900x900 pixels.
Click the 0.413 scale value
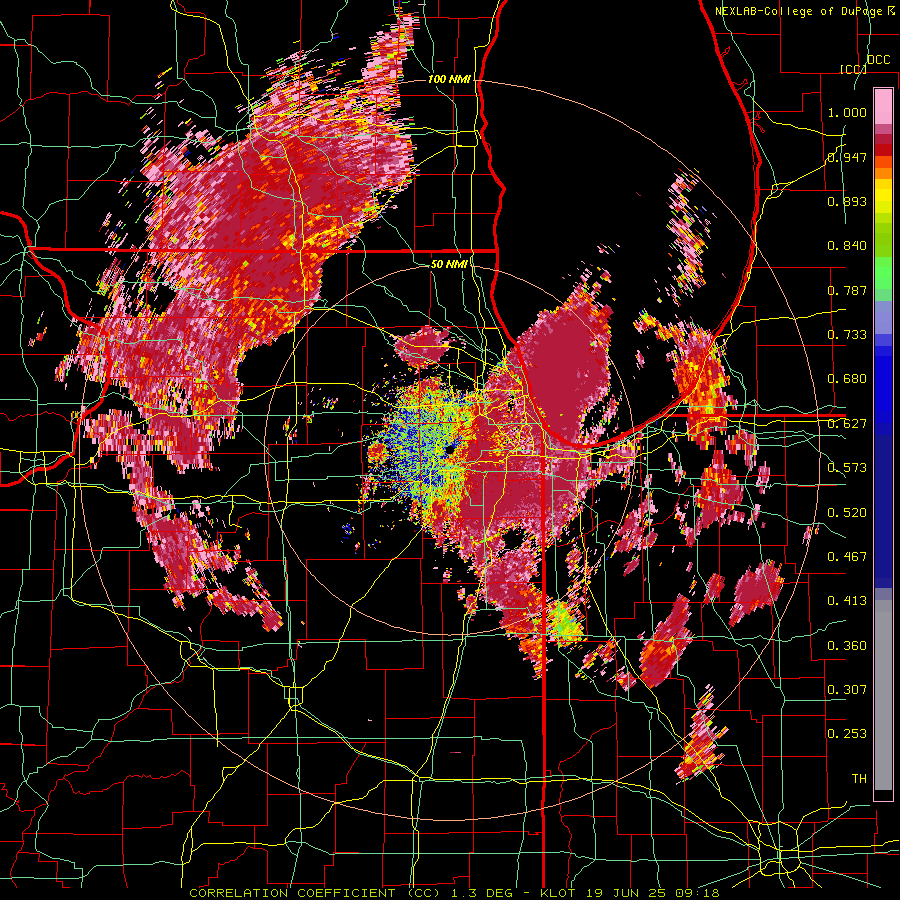click(x=847, y=601)
